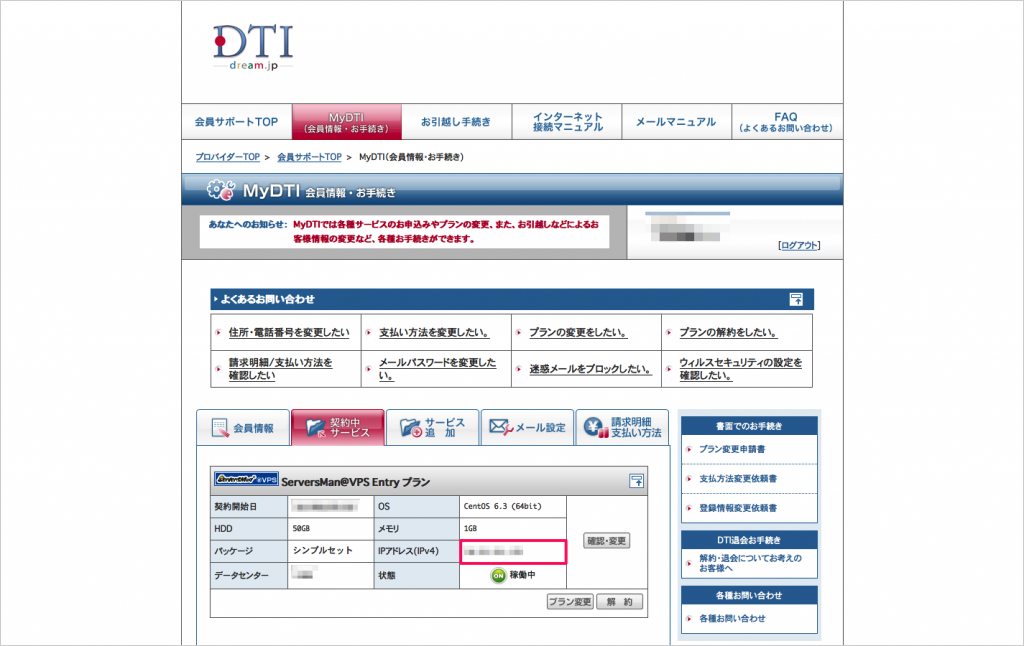Open ウィルスセキュリティの設定を確認したい link
The width and height of the screenshot is (1024, 646).
(741, 369)
